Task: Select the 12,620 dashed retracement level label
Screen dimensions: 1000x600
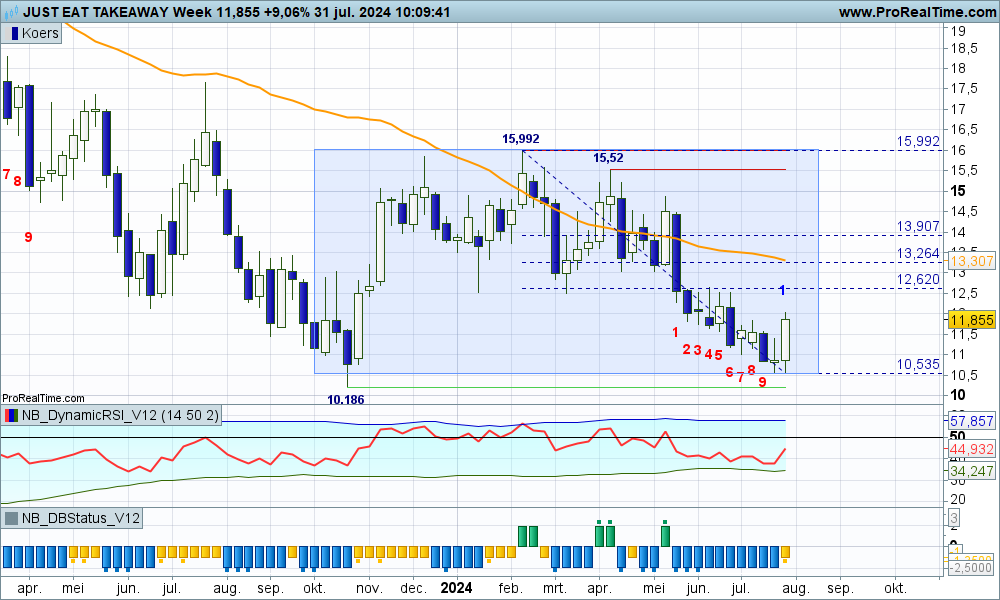Action: pos(917,279)
